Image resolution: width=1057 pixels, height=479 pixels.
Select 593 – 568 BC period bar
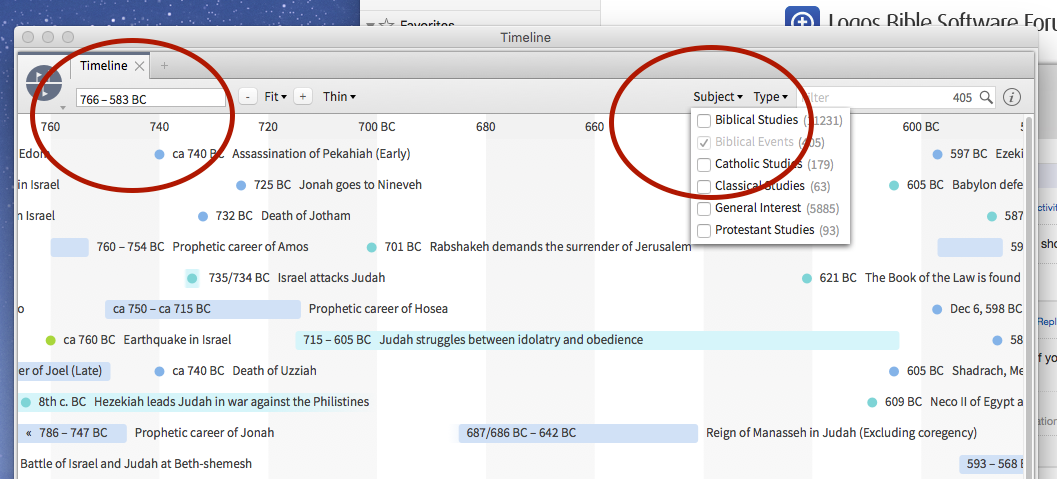click(992, 464)
